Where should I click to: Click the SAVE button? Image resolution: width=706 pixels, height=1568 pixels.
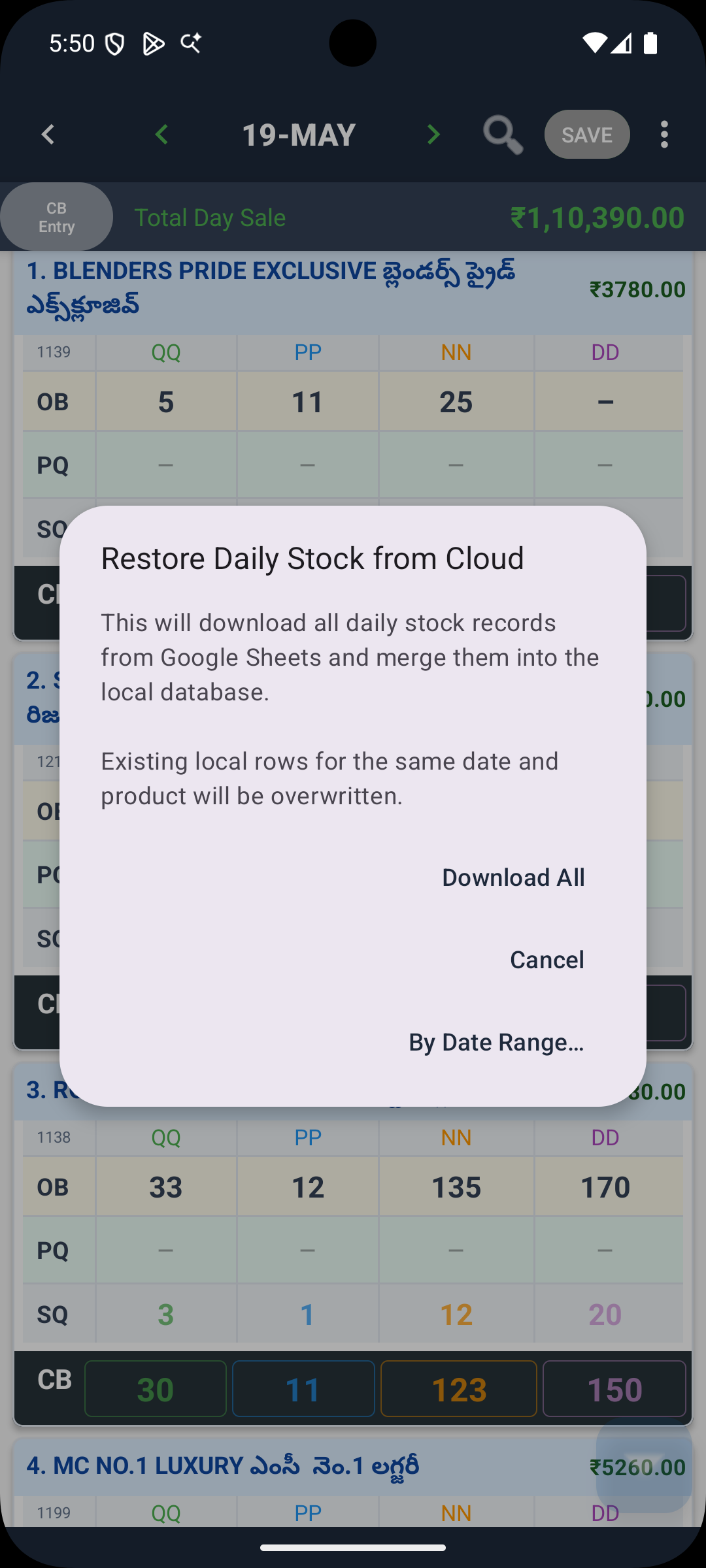coord(587,135)
